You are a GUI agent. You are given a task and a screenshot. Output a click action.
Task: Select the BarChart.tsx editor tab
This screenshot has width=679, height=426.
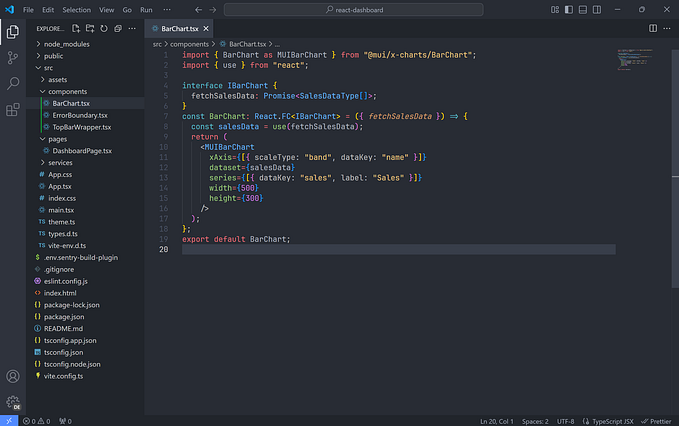point(179,29)
